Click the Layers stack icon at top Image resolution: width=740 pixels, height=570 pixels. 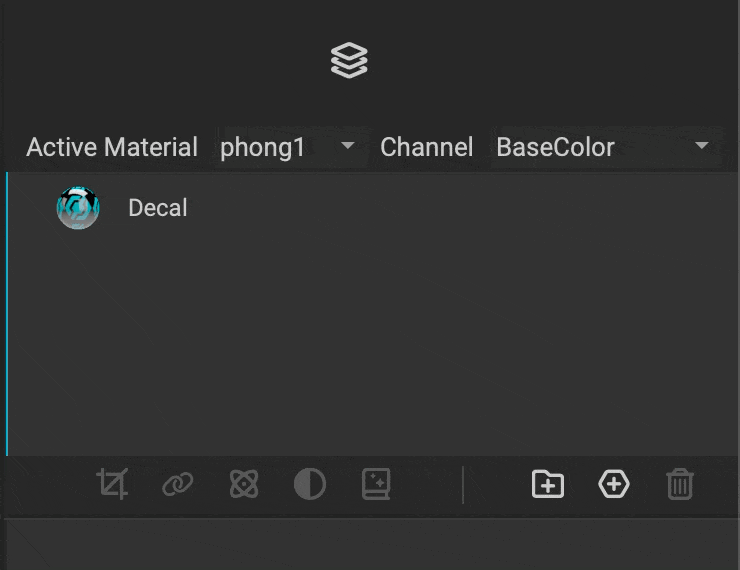349,61
